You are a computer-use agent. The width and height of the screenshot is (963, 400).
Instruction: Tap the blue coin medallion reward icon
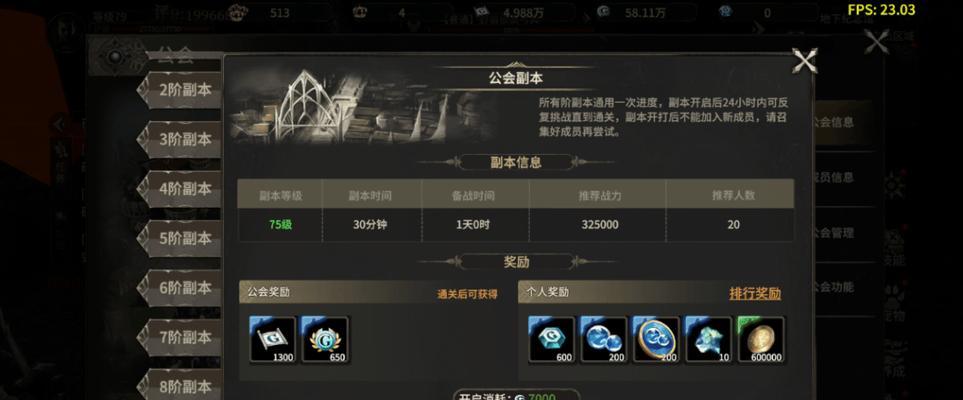point(656,340)
